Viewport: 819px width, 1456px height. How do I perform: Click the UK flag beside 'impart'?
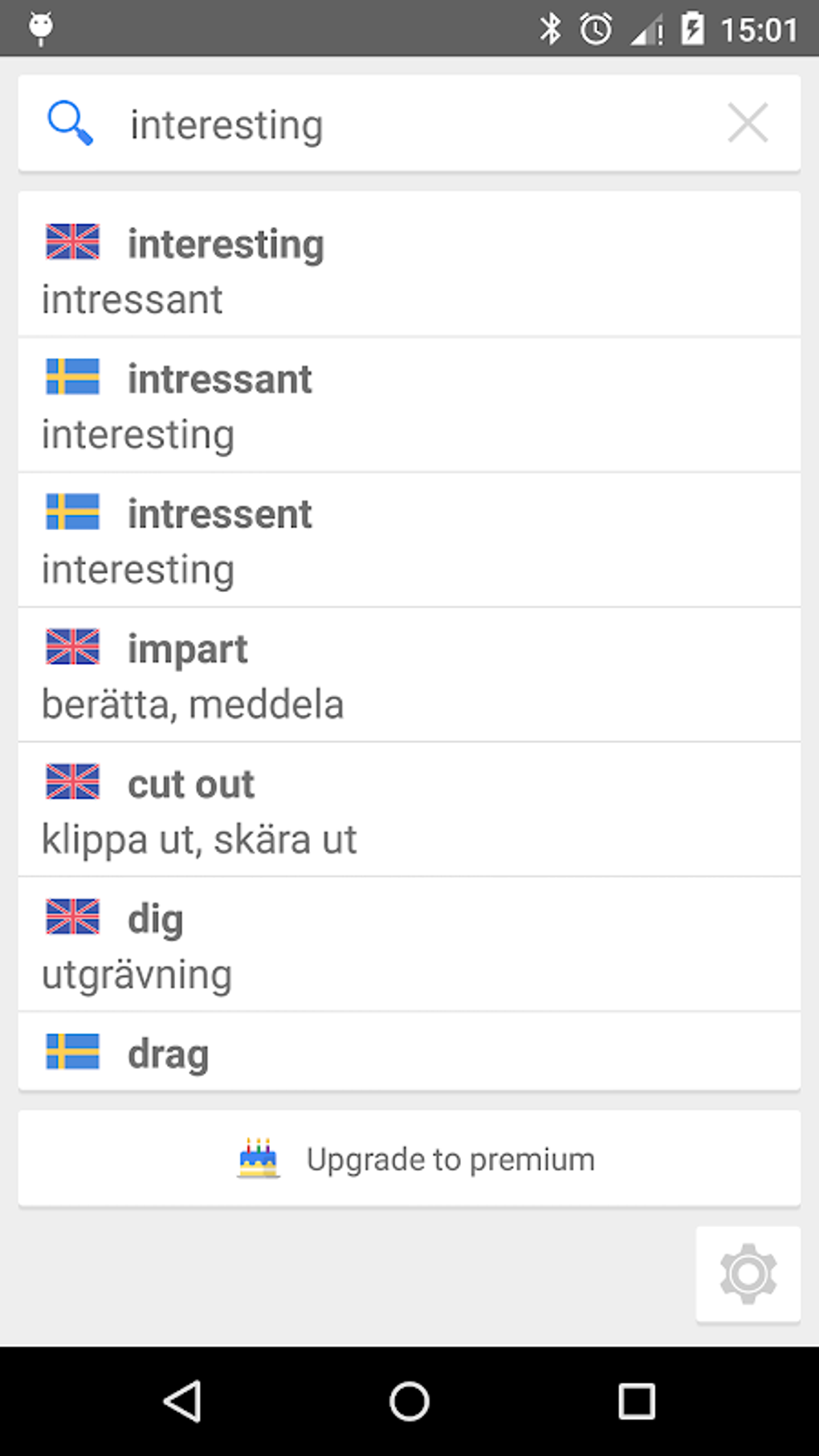coord(72,646)
